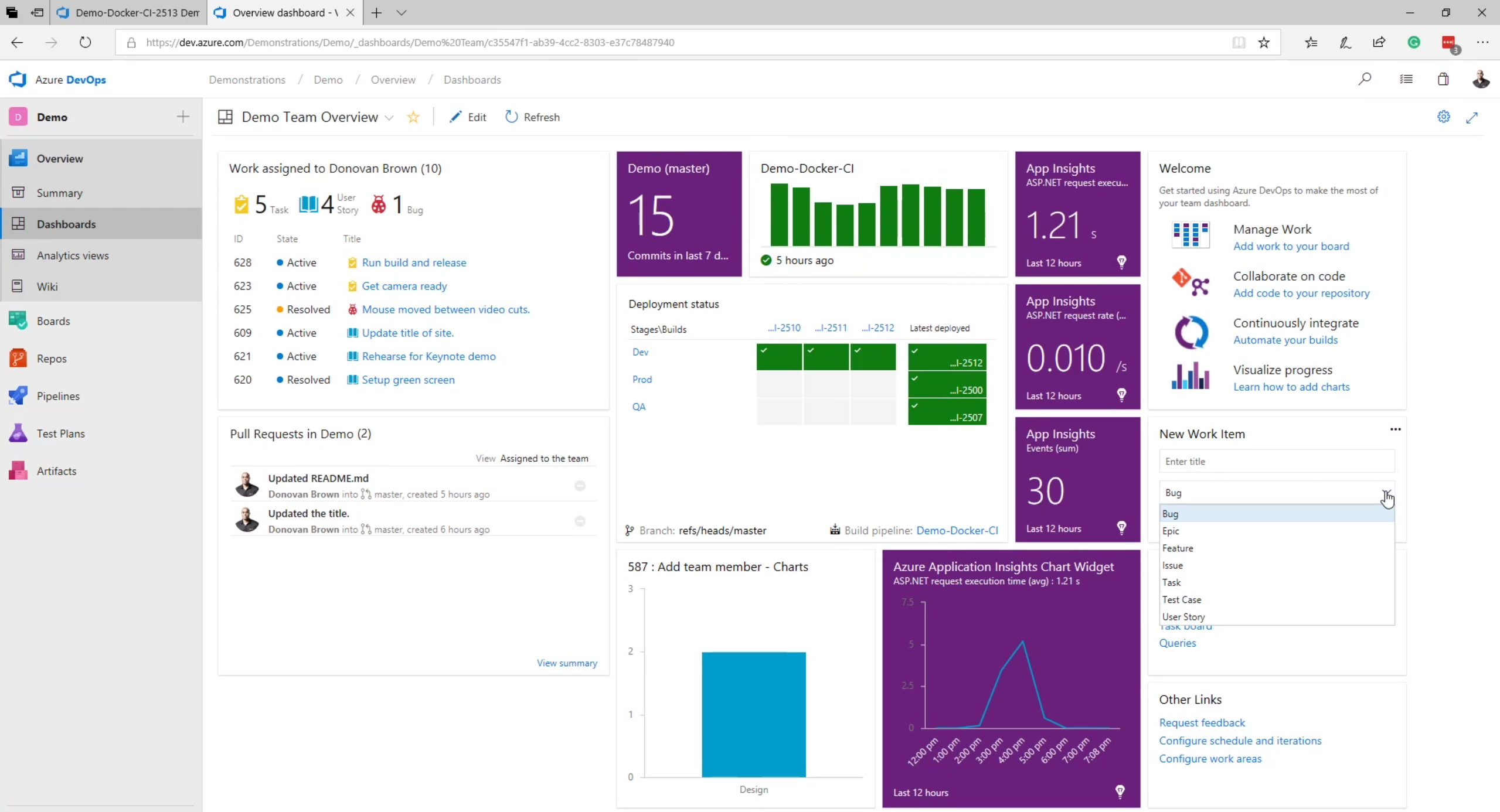
Task: Open the Artifacts hub
Action: click(101, 471)
